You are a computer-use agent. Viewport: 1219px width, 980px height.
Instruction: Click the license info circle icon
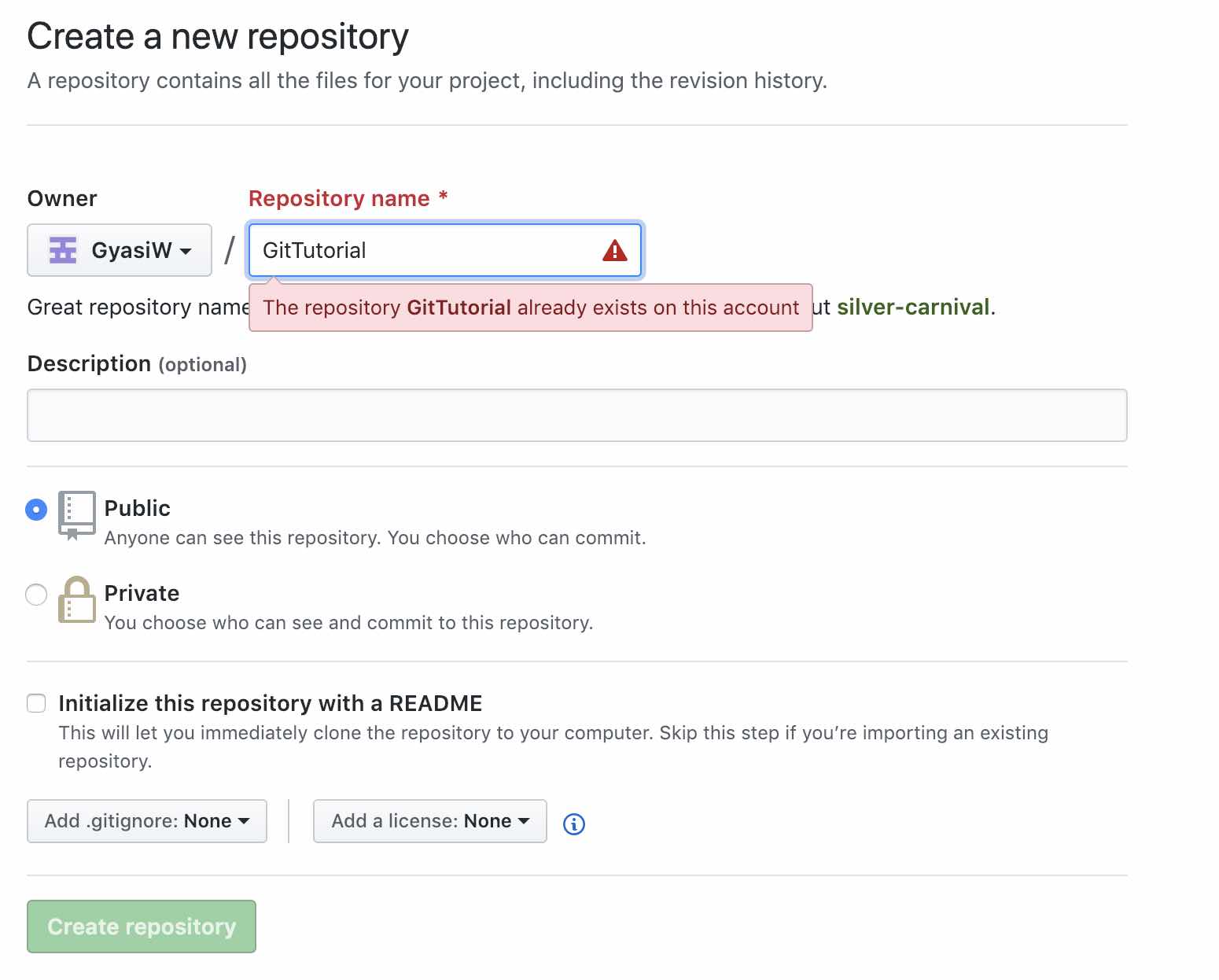(574, 823)
